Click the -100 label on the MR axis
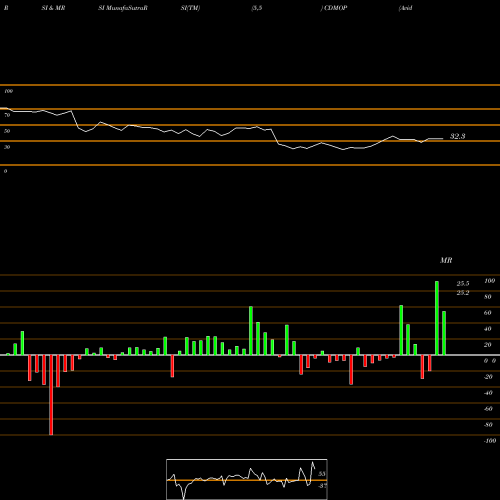The width and height of the screenshot is (500, 500). tap(490, 441)
